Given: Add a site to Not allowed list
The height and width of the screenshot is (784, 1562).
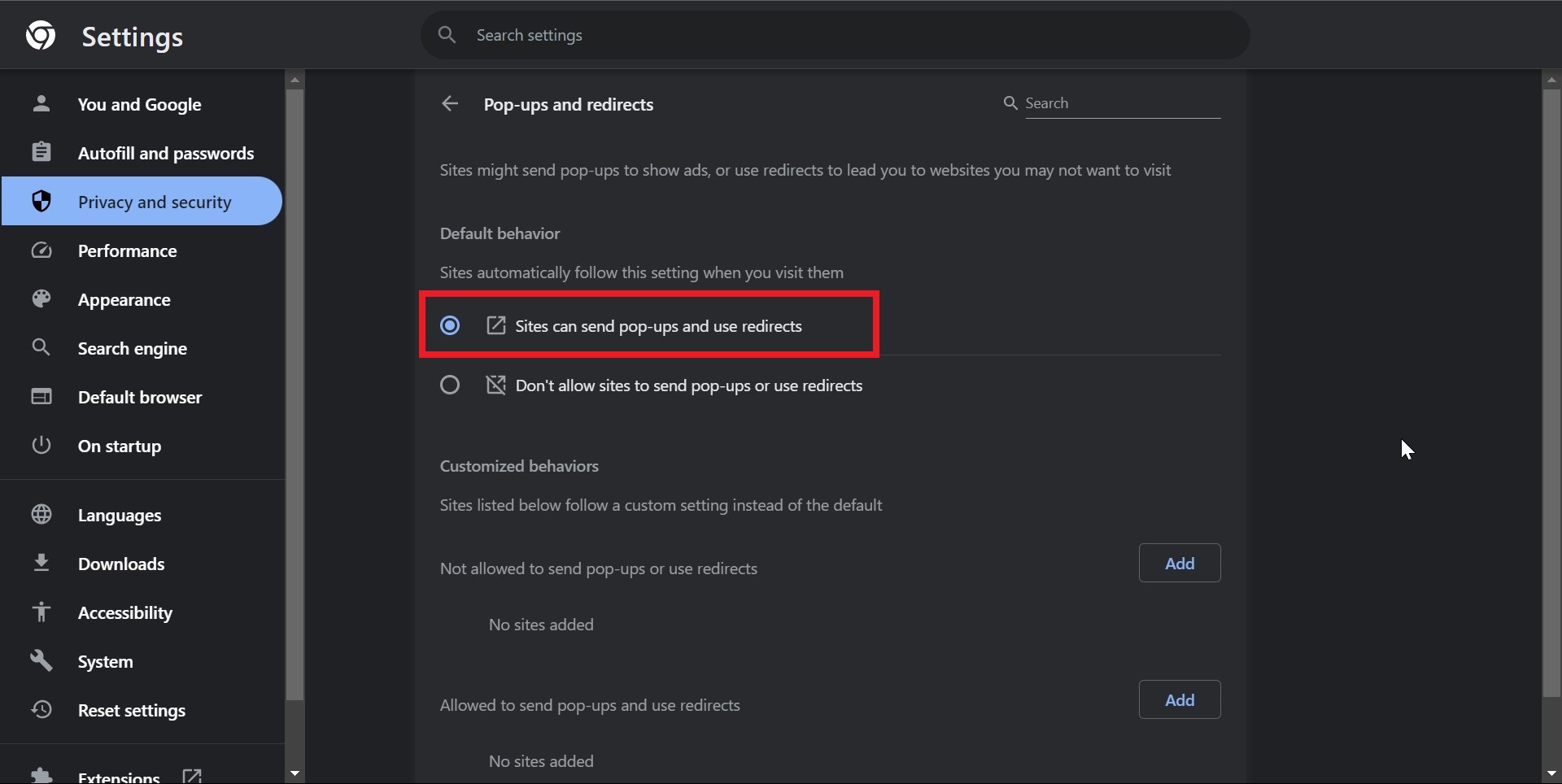Looking at the screenshot, I should click(x=1180, y=563).
